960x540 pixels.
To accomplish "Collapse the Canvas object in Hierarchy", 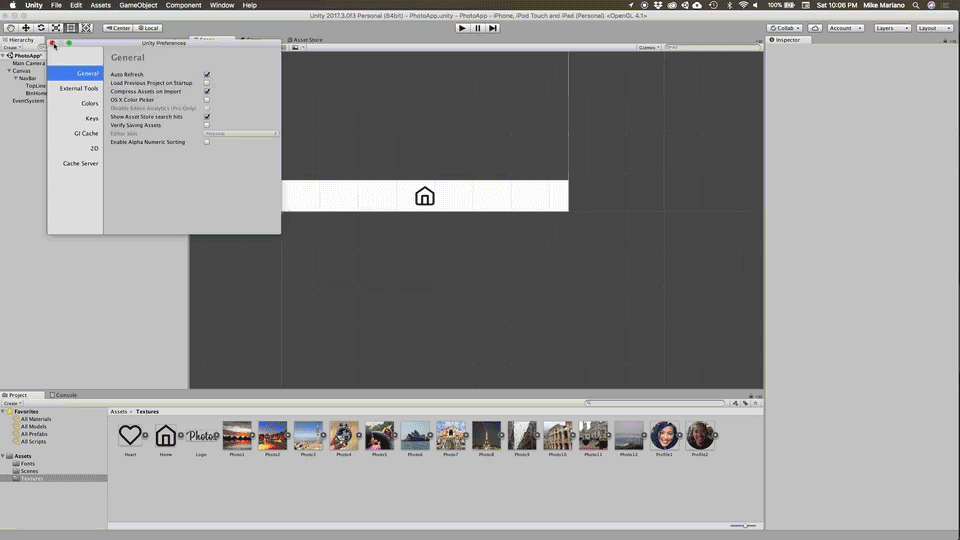I will coord(9,70).
